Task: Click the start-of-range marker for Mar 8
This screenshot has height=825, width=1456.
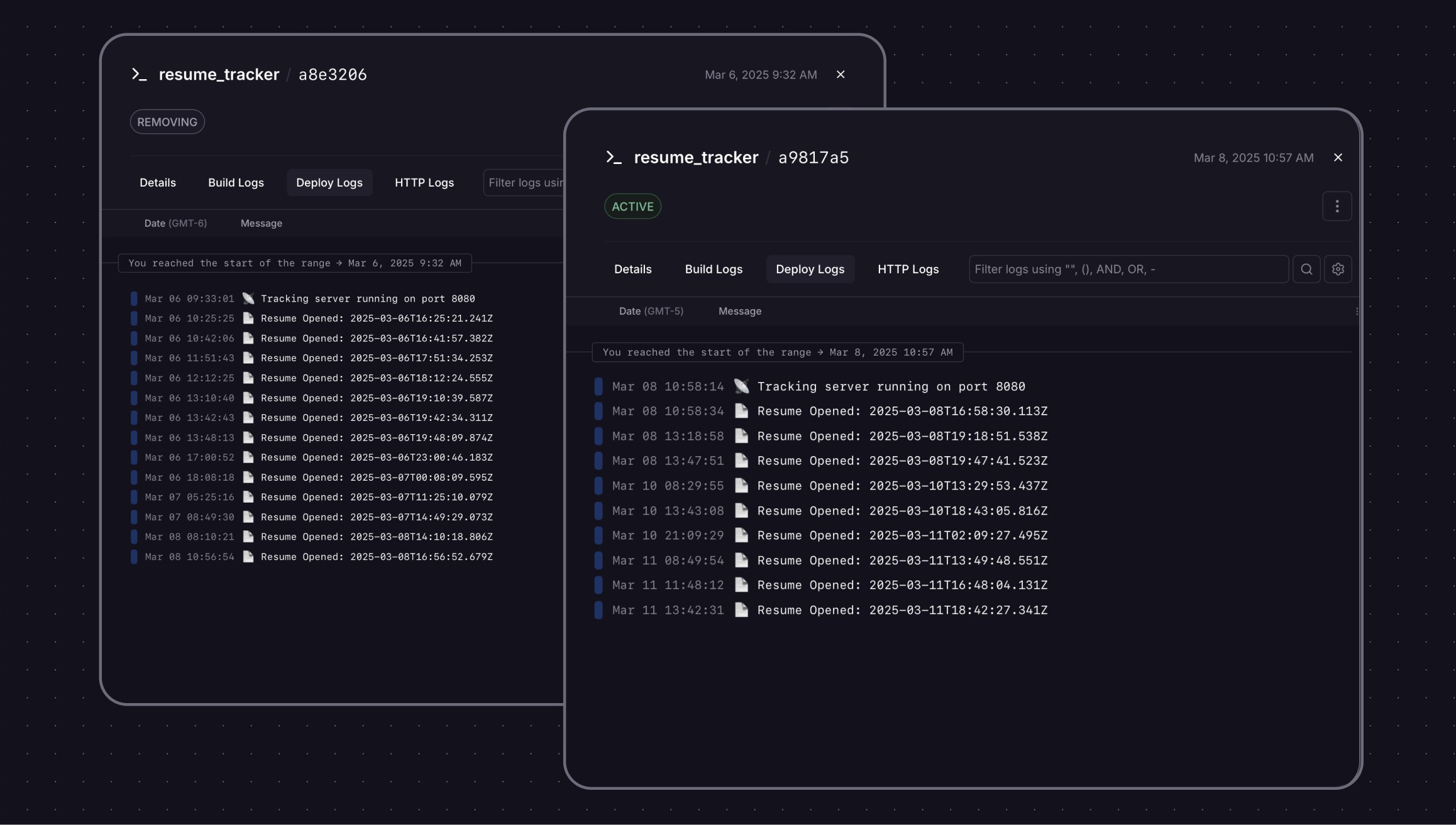Action: (777, 352)
